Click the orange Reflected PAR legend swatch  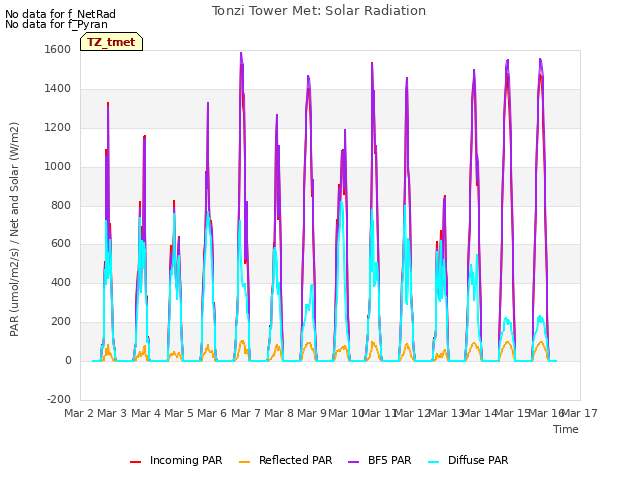[244, 462]
